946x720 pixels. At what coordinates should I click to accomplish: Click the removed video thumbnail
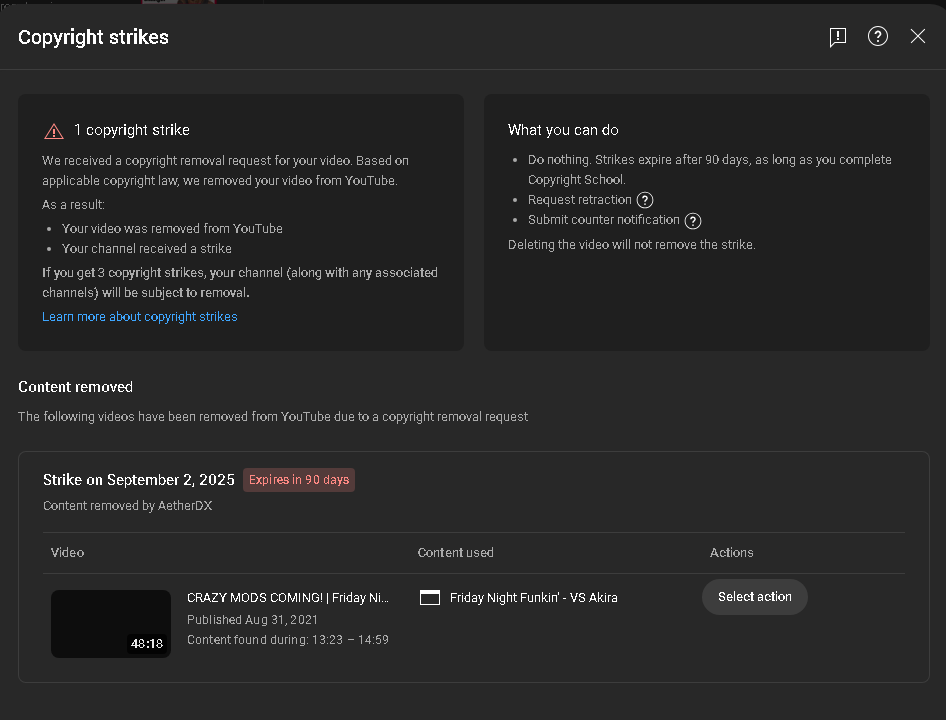click(x=110, y=623)
